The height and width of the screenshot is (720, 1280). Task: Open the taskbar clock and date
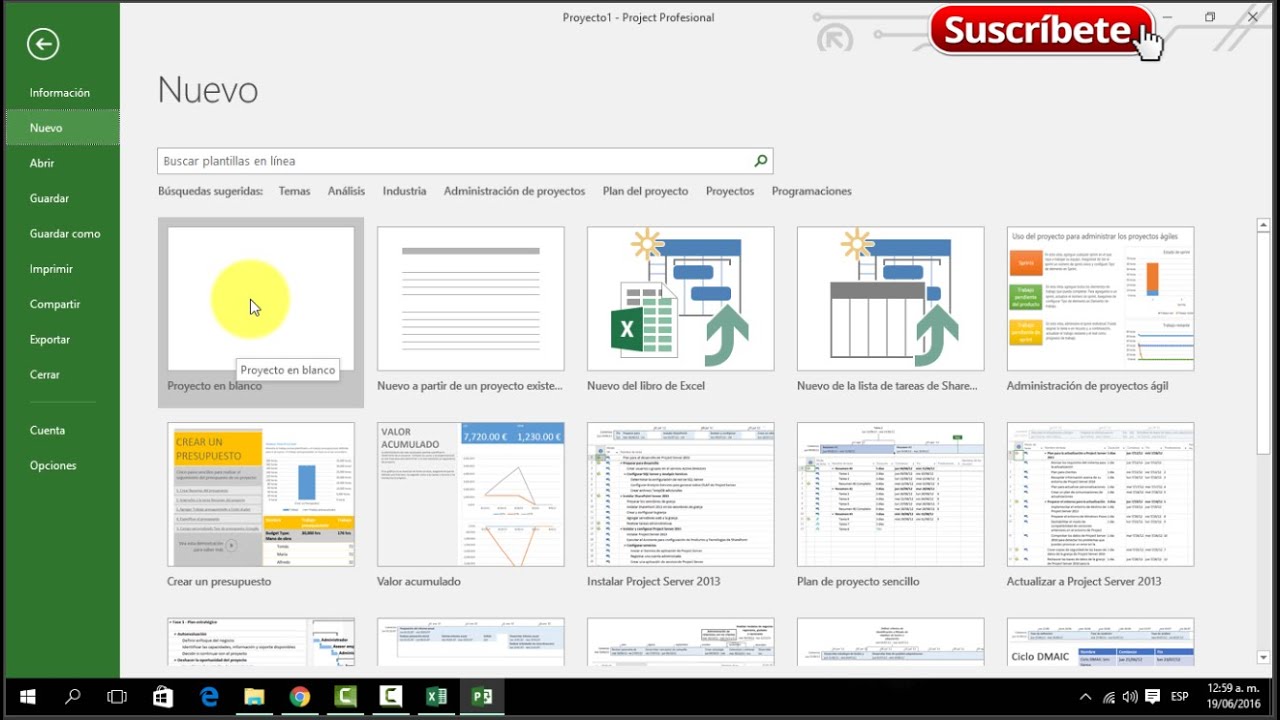(x=1232, y=696)
